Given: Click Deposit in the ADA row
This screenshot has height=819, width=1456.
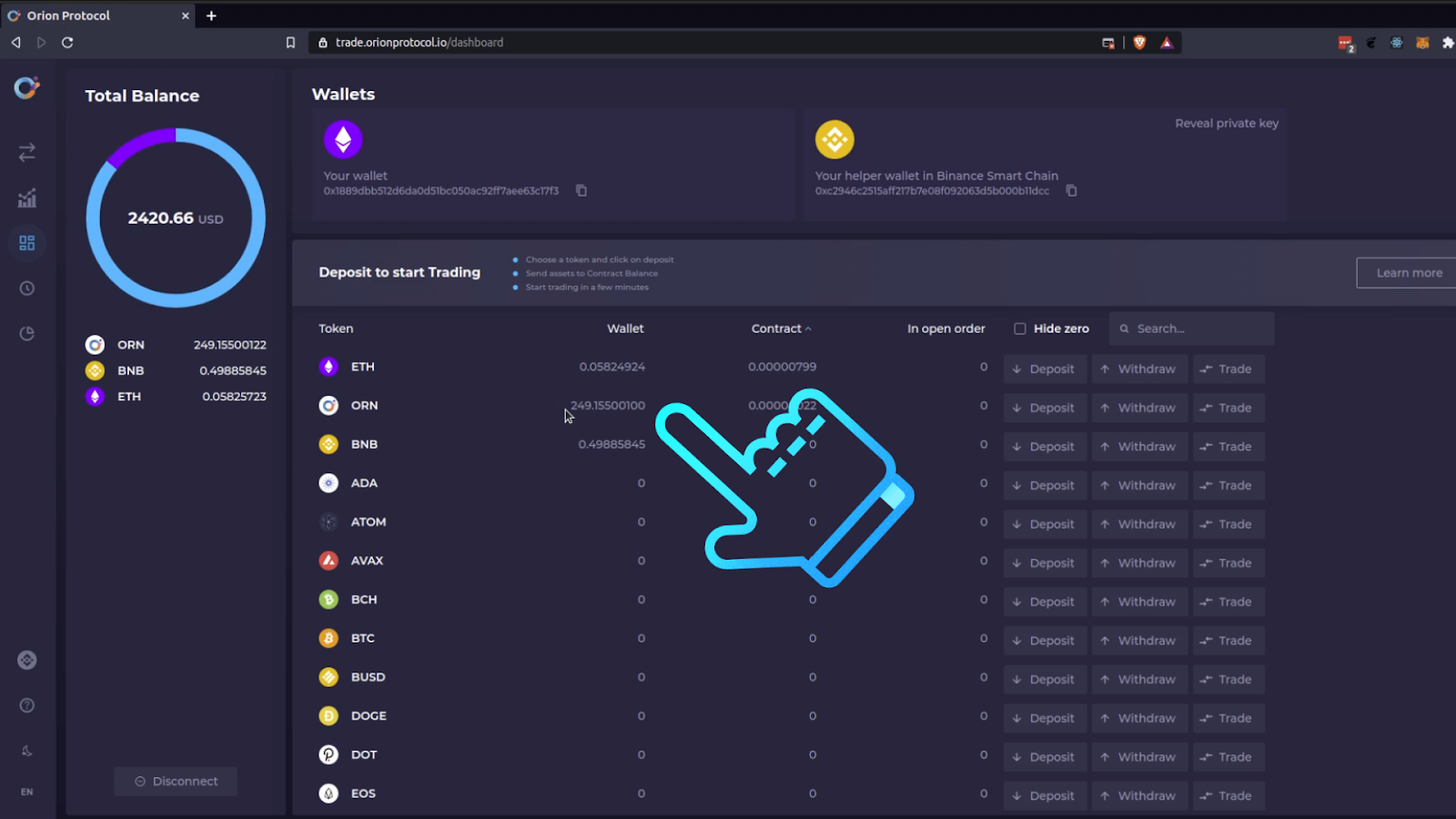Looking at the screenshot, I should (1046, 485).
